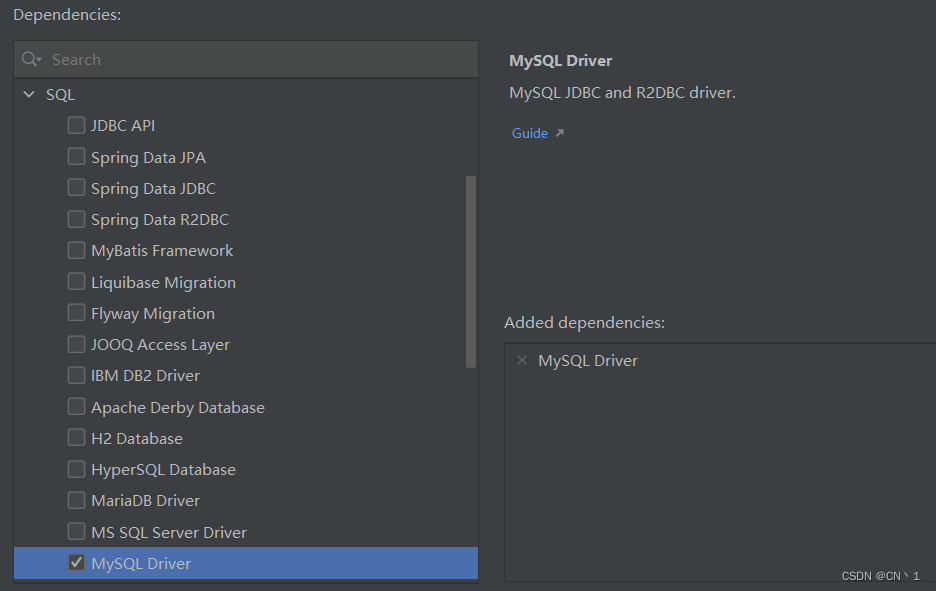Click the dependency list scrollbar thumb
The width and height of the screenshot is (936, 591).
471,272
